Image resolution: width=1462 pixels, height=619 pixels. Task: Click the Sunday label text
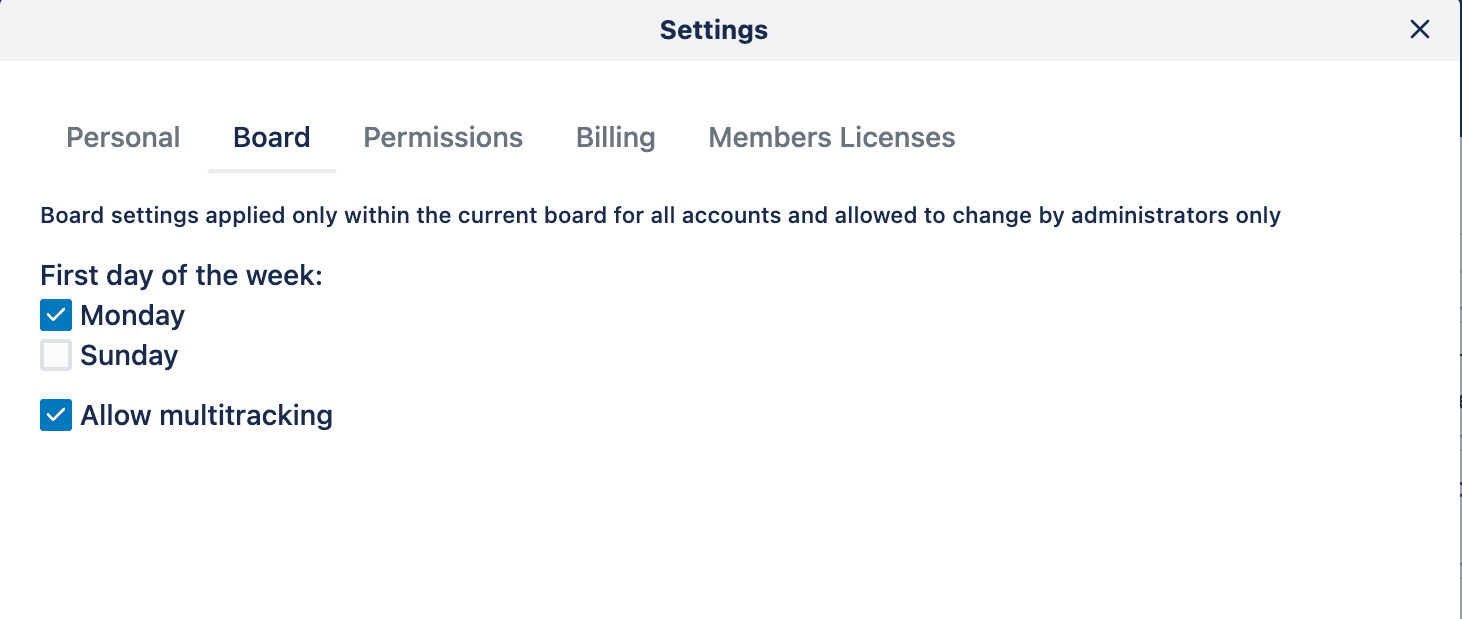[128, 354]
